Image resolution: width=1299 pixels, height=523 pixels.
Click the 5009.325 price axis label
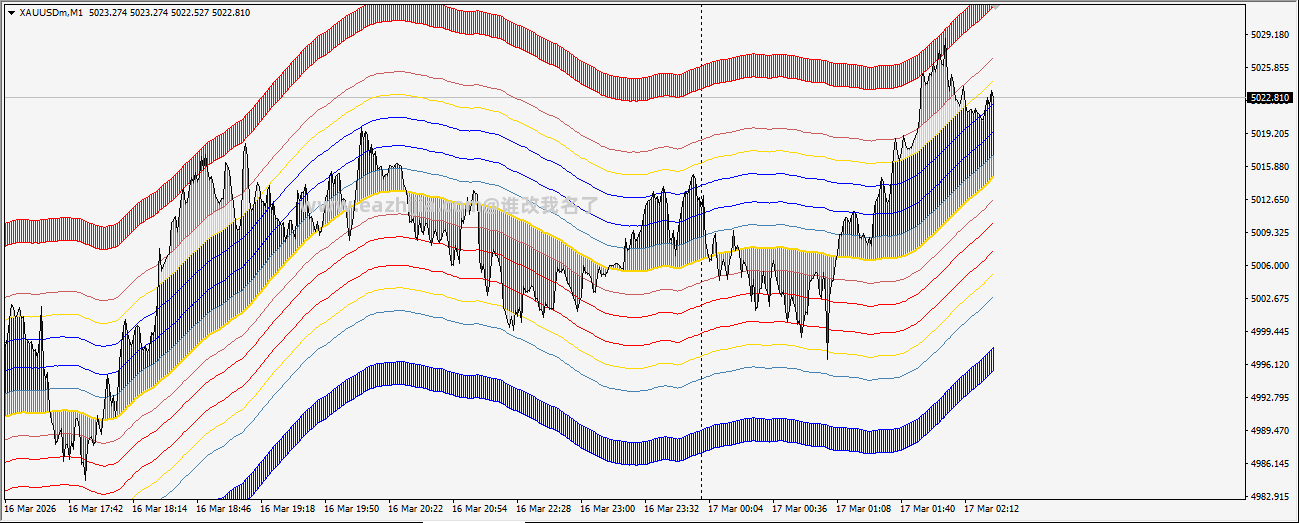(x=1268, y=233)
